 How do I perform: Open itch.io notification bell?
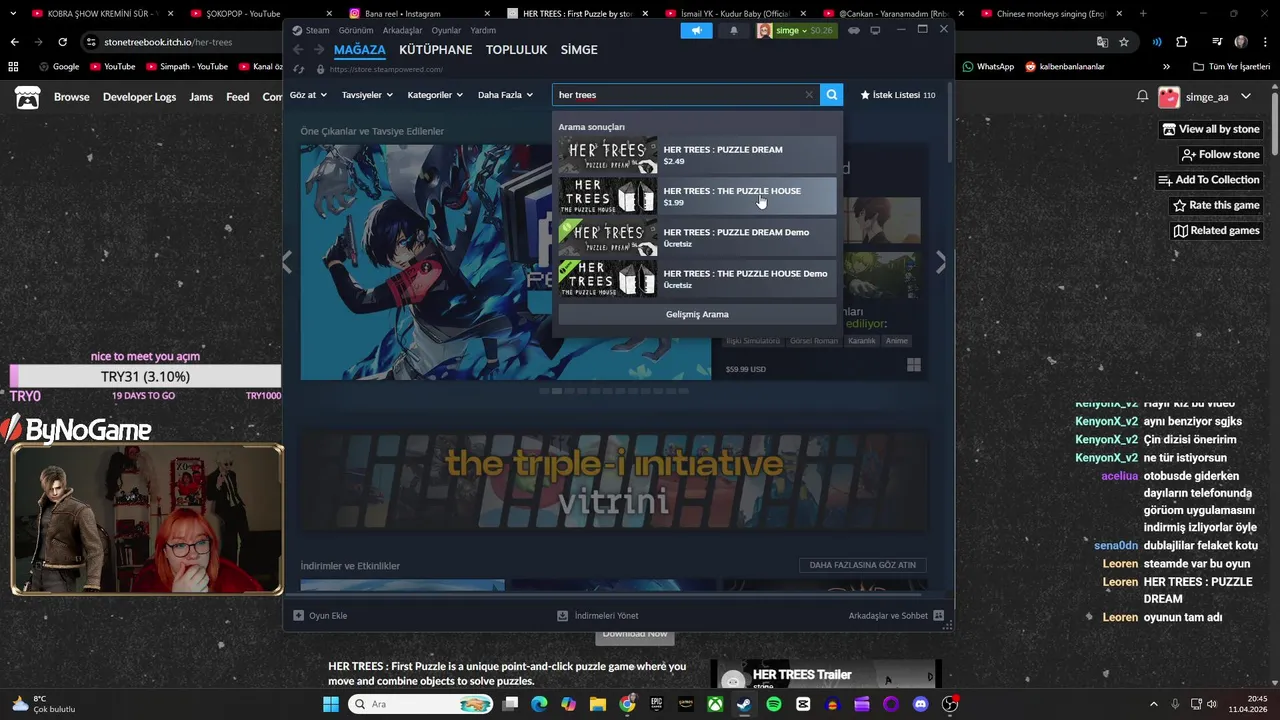click(1142, 97)
